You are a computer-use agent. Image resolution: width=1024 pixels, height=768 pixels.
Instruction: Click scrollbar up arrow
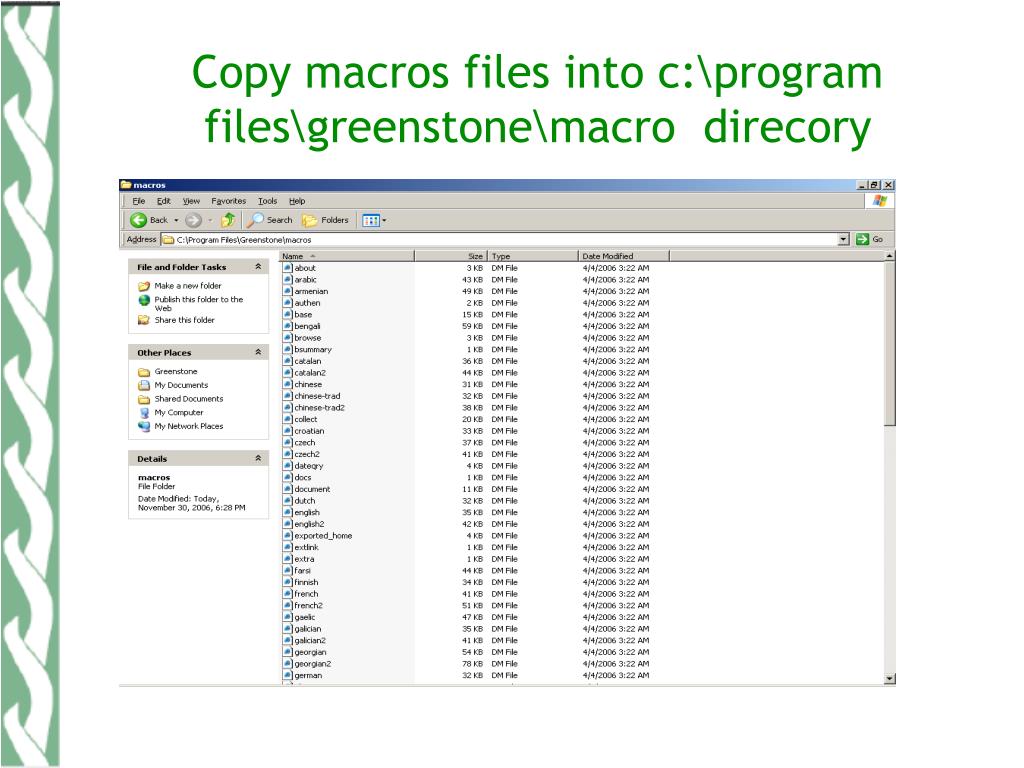889,256
